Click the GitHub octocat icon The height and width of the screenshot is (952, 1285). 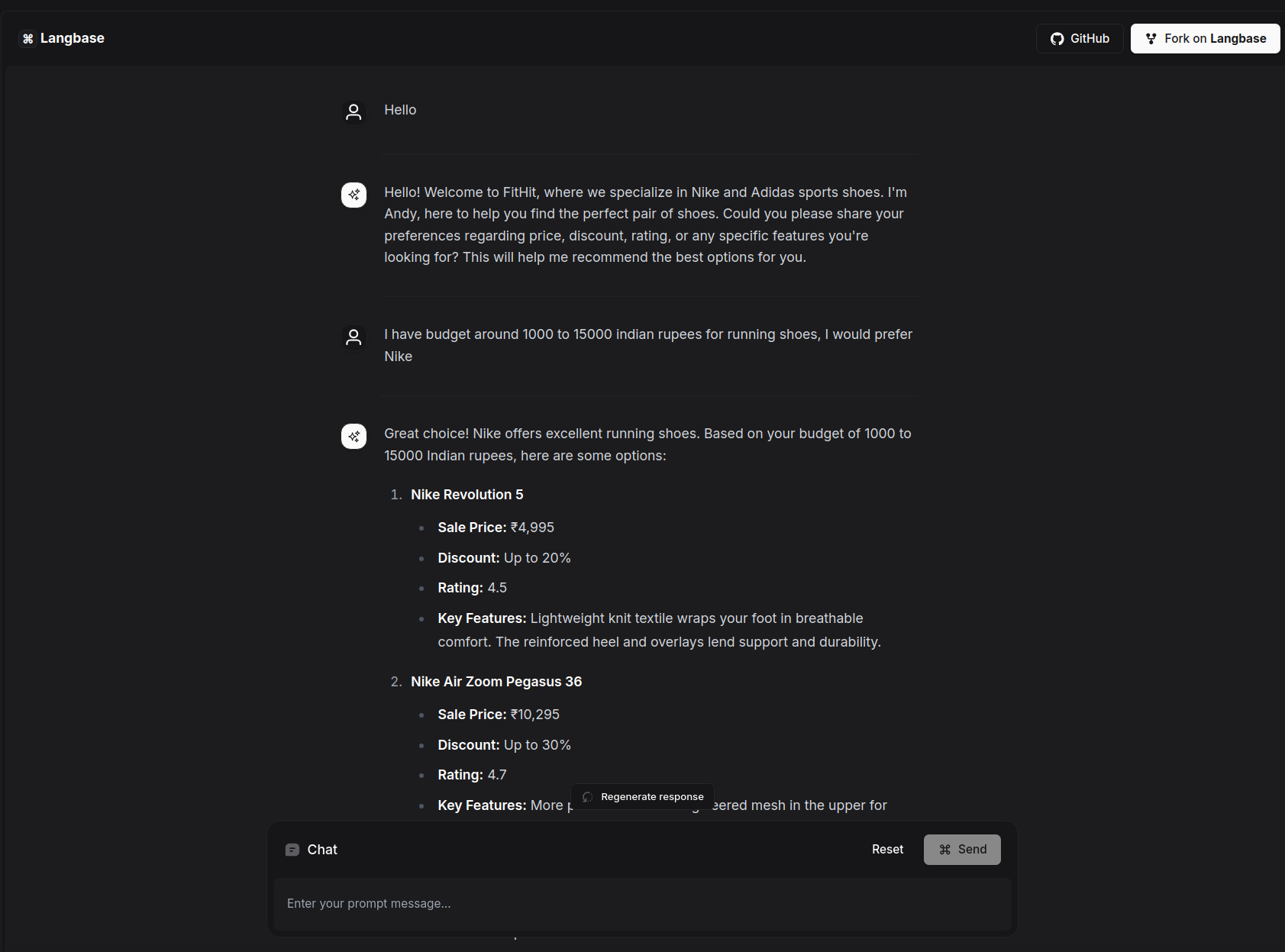[x=1057, y=39]
